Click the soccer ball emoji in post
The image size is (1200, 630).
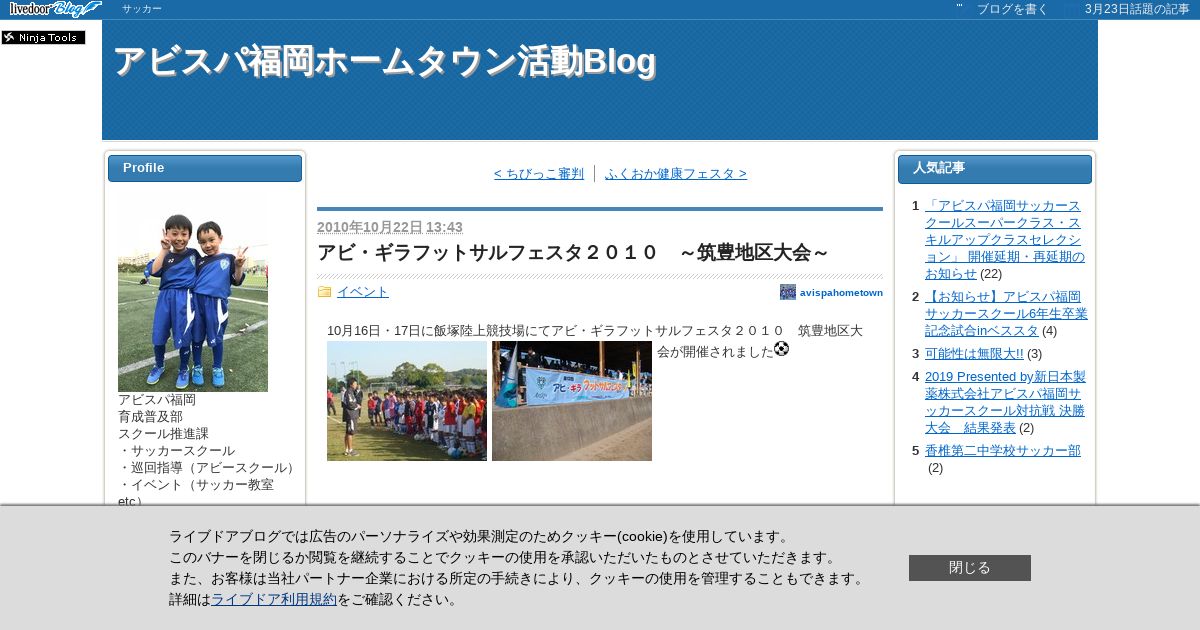pos(781,349)
